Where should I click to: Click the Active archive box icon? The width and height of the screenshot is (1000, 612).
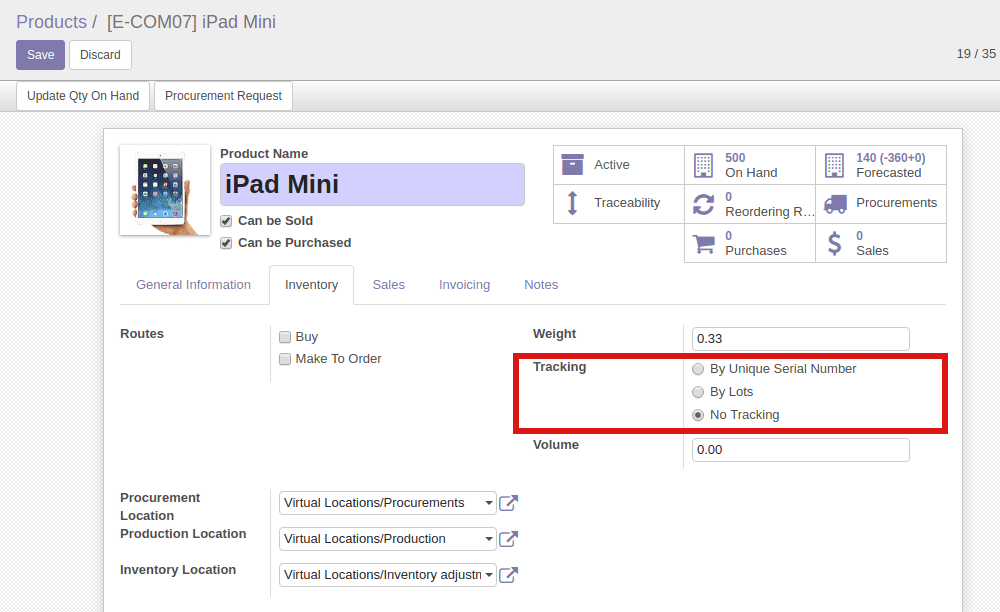pos(572,164)
